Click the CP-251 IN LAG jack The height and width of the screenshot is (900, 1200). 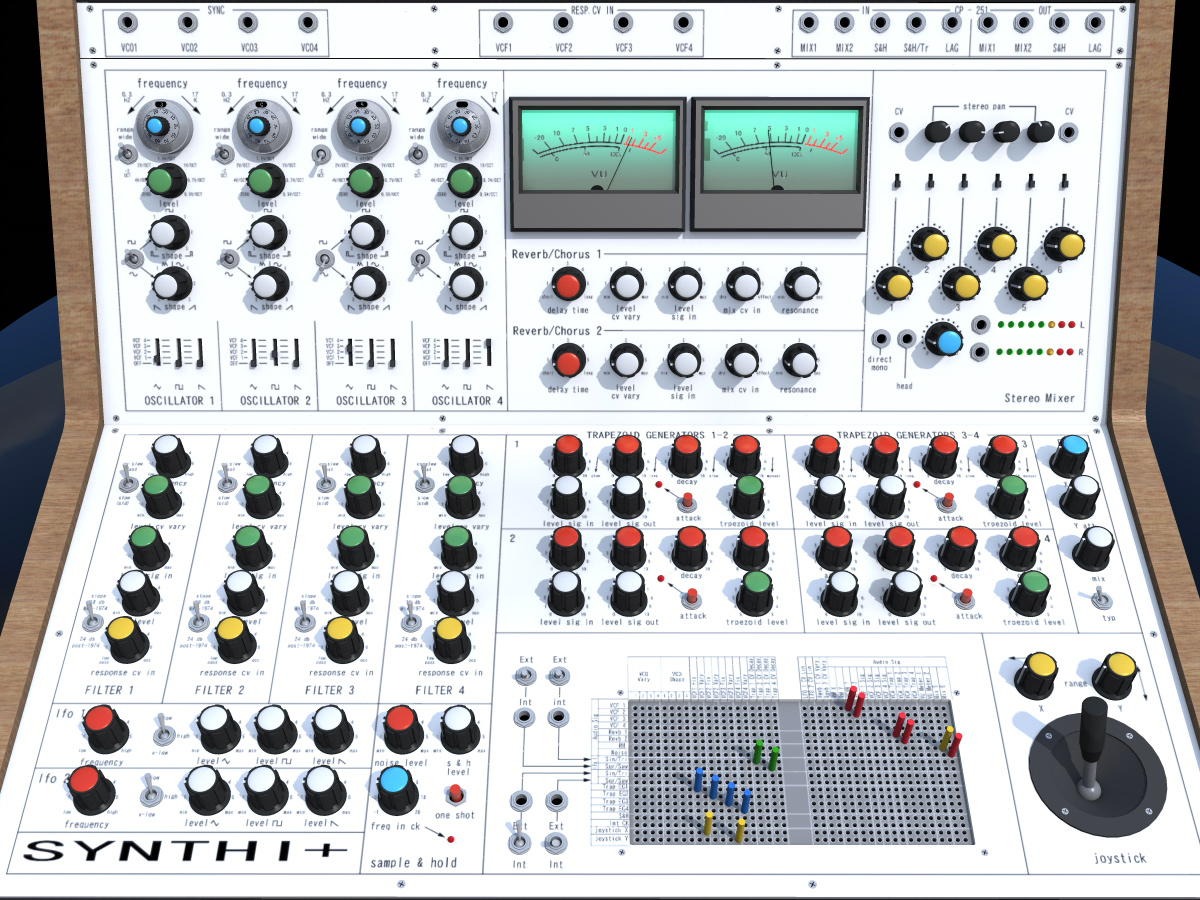point(951,22)
